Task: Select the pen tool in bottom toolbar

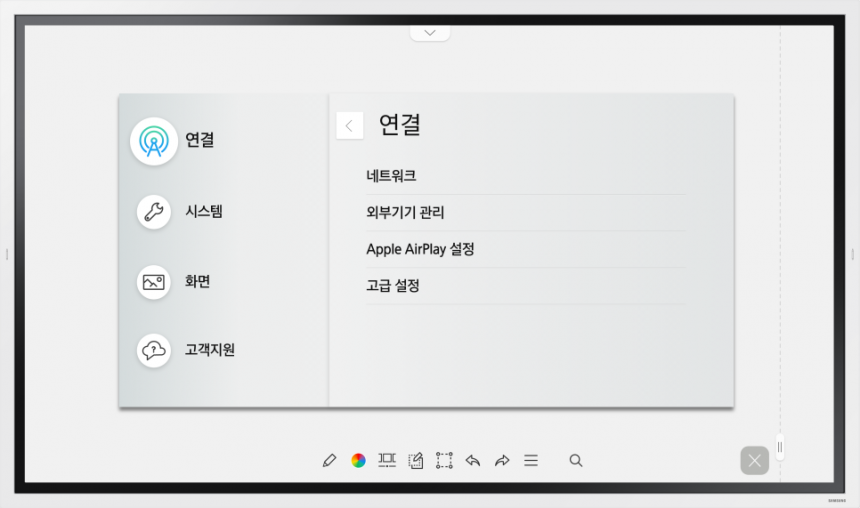Action: (x=329, y=460)
